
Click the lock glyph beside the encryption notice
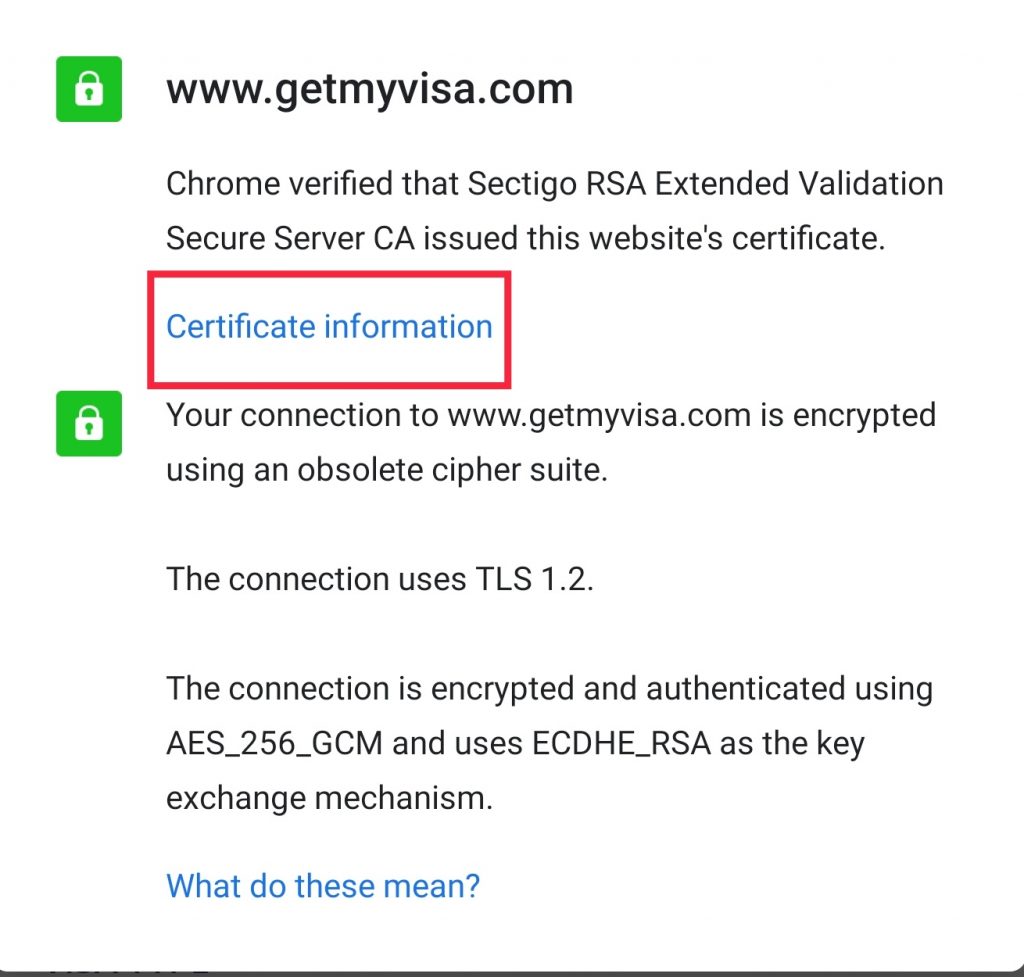click(89, 424)
